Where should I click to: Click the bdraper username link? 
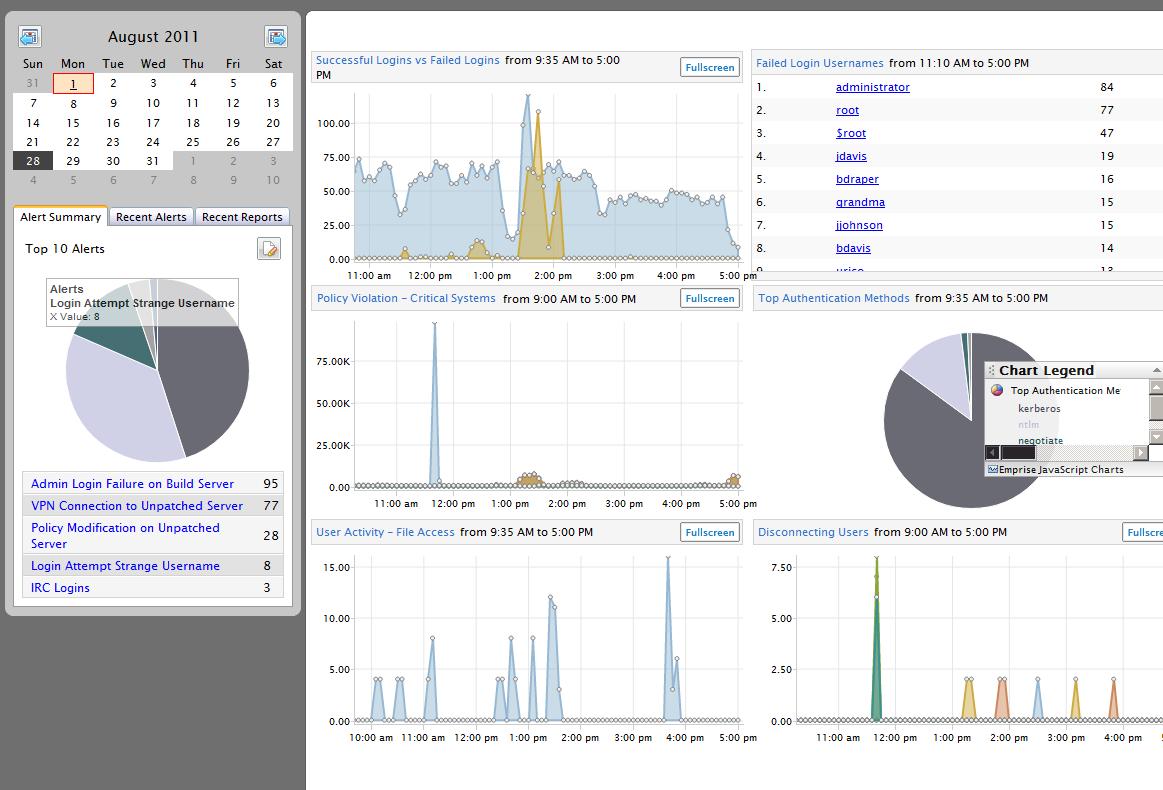(x=857, y=179)
